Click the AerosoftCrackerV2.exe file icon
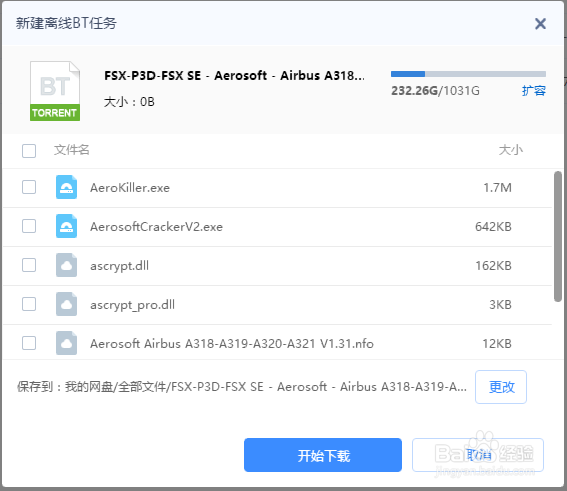Image resolution: width=567 pixels, height=491 pixels. click(66, 226)
